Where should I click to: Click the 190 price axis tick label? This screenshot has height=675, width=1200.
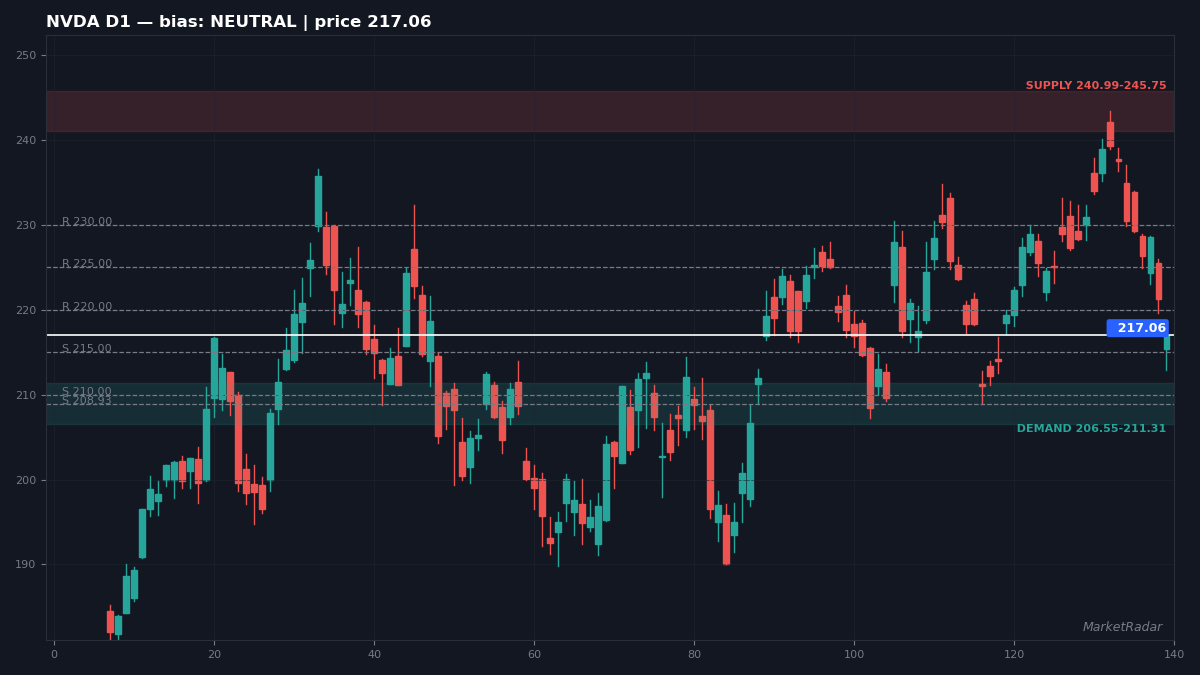tap(27, 565)
